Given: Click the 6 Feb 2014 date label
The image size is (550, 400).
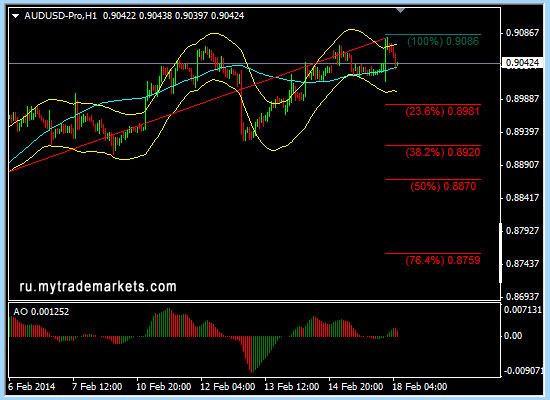Looking at the screenshot, I should pyautogui.click(x=32, y=387).
